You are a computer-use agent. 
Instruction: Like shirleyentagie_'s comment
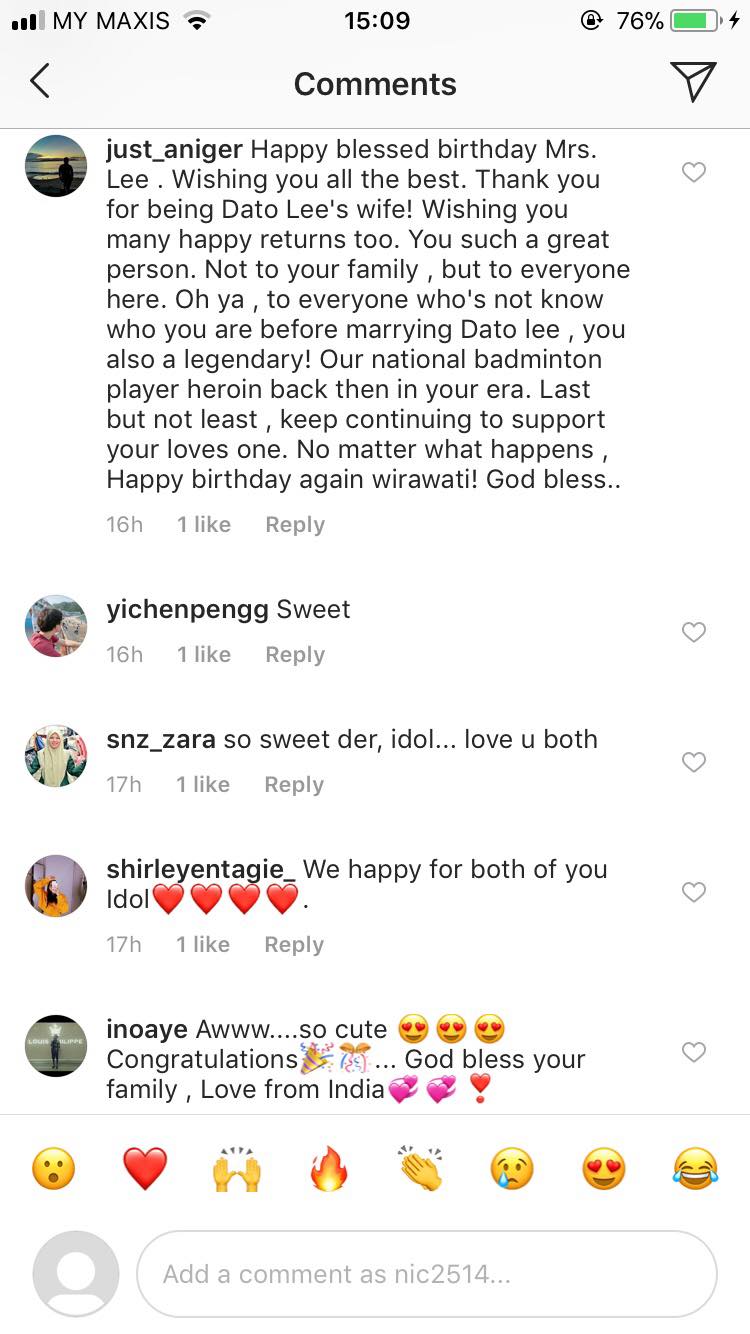(x=693, y=892)
